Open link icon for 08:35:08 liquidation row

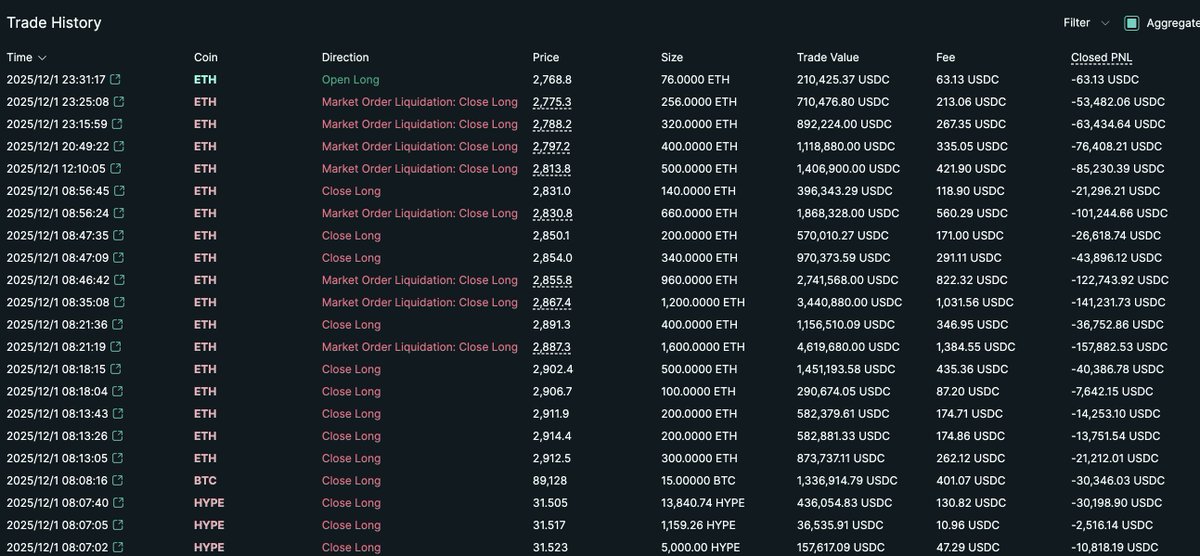118,302
